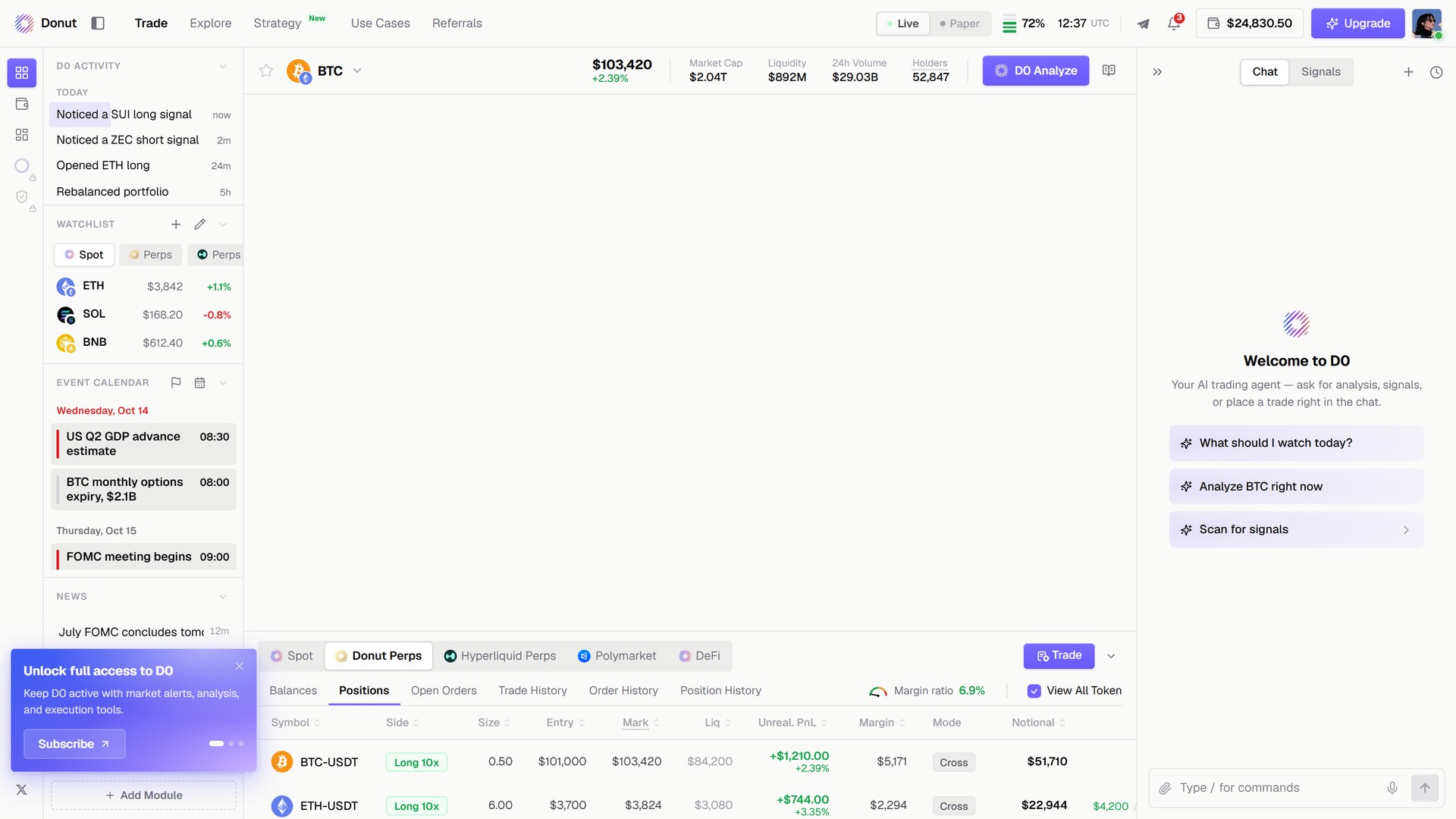1456x819 pixels.
Task: Collapse the Event Calendar section chevron
Action: click(x=223, y=383)
